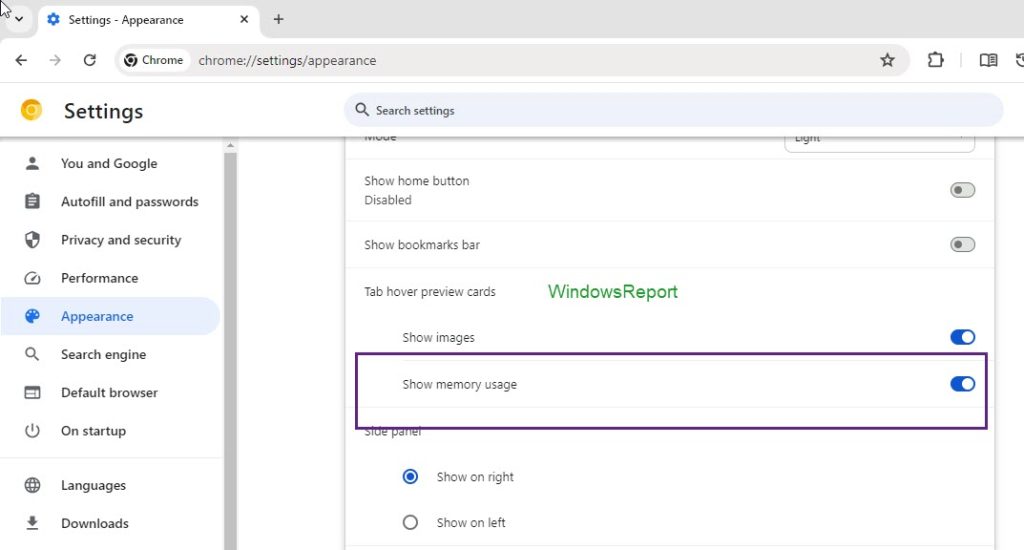
Task: Turn off Show memory usage toggle
Action: [x=962, y=384]
